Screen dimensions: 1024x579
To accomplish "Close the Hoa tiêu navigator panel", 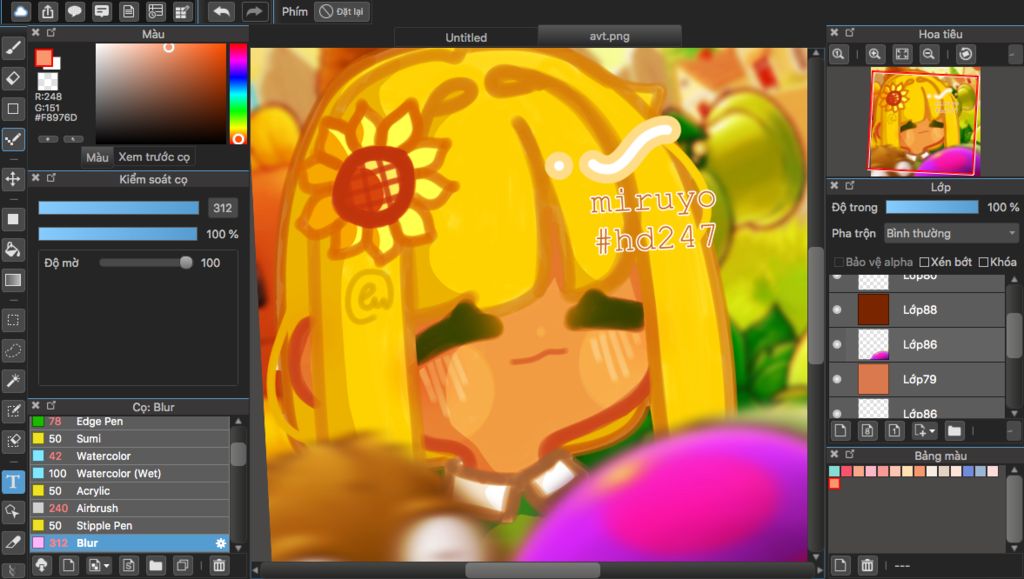I will point(834,33).
